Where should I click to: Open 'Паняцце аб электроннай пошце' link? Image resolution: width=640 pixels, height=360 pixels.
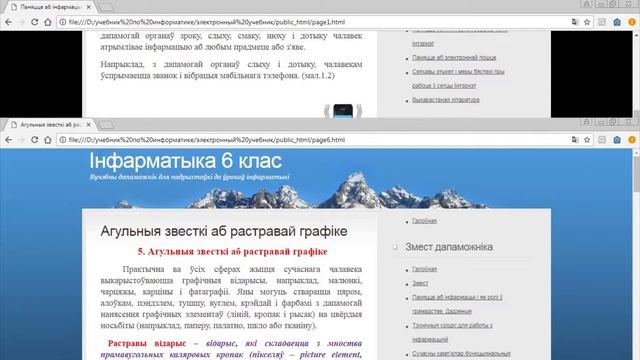click(454, 58)
